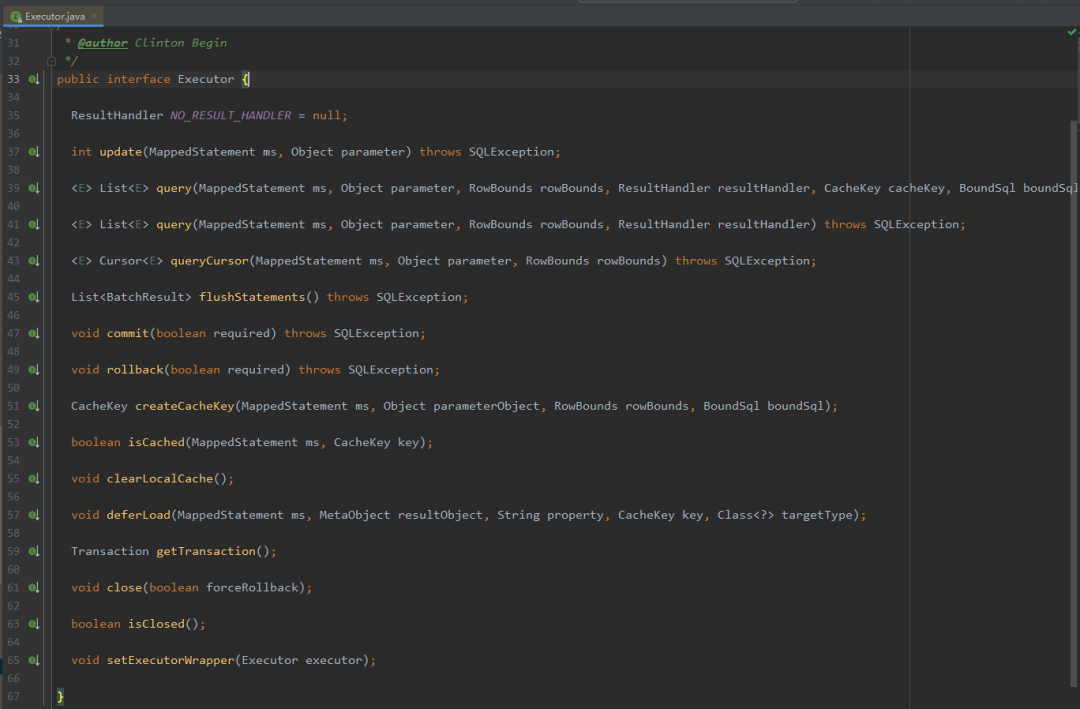Click gutter icon beside close method

click(34, 588)
